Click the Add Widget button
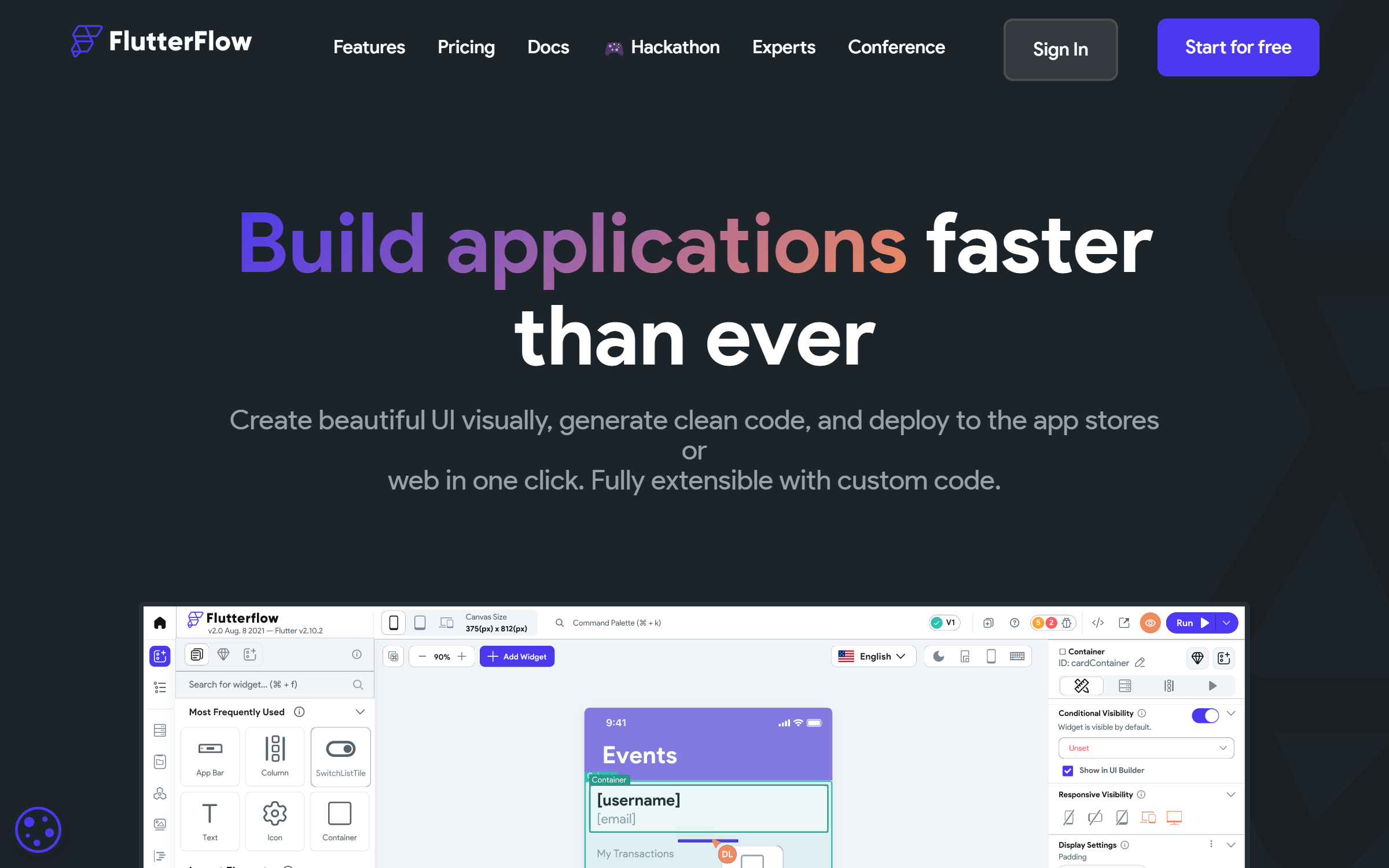The height and width of the screenshot is (868, 1389). pos(517,656)
